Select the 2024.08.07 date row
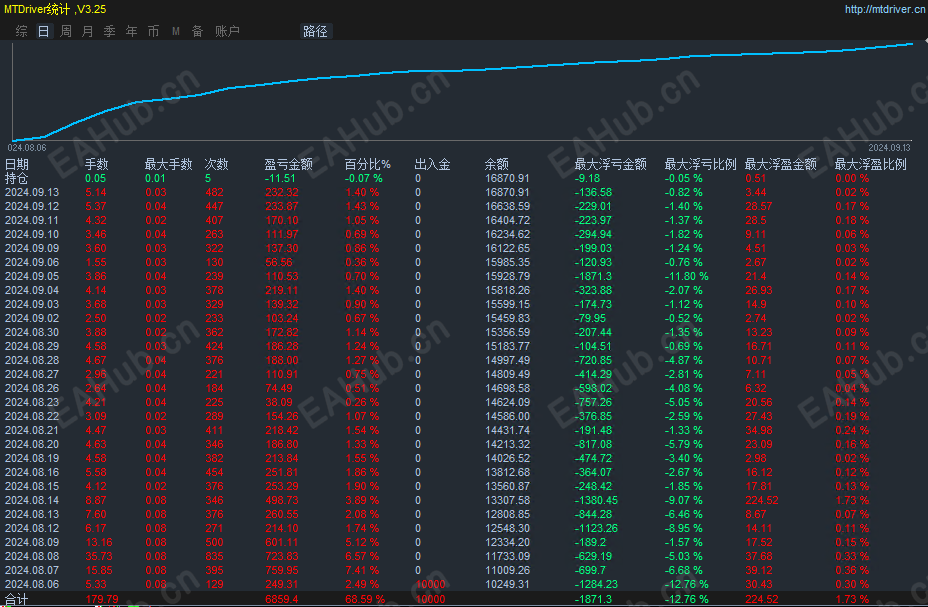 click(464, 570)
